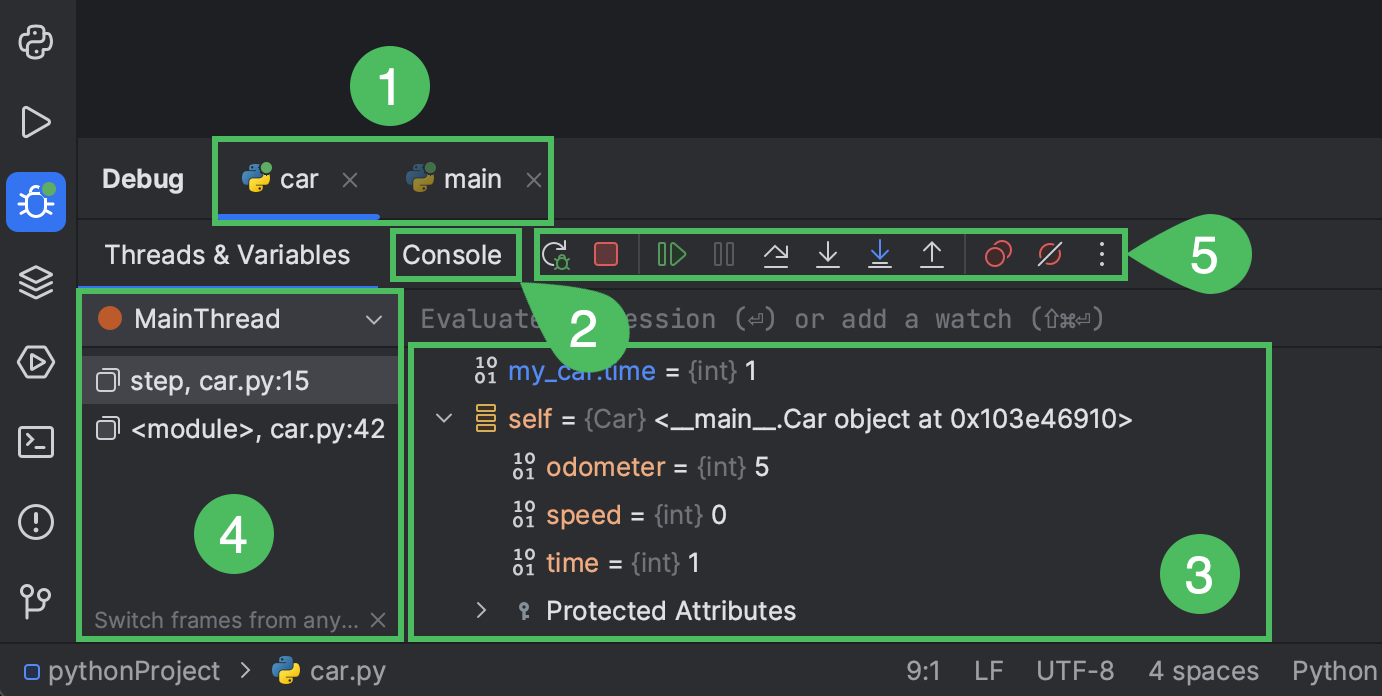
Task: Open the Terminal tool window
Action: (x=36, y=442)
